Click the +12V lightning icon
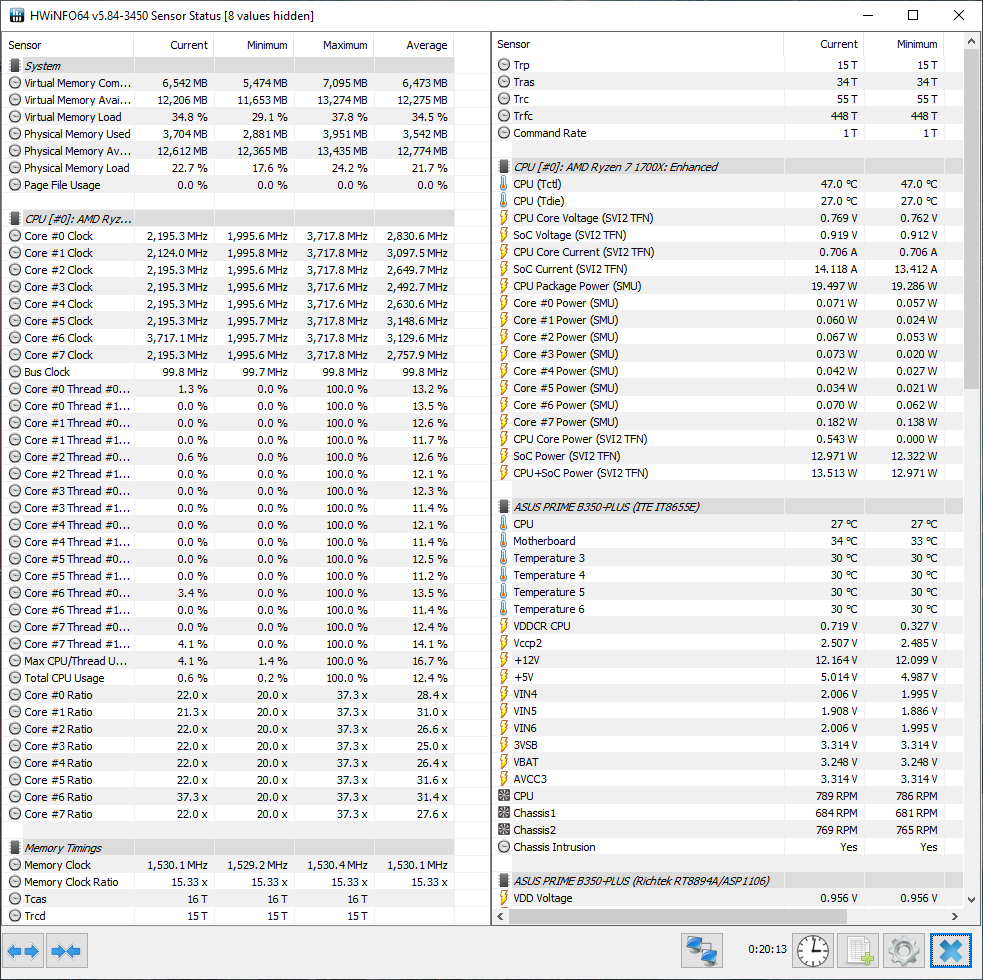Viewport: 983px width, 980px height. [503, 660]
